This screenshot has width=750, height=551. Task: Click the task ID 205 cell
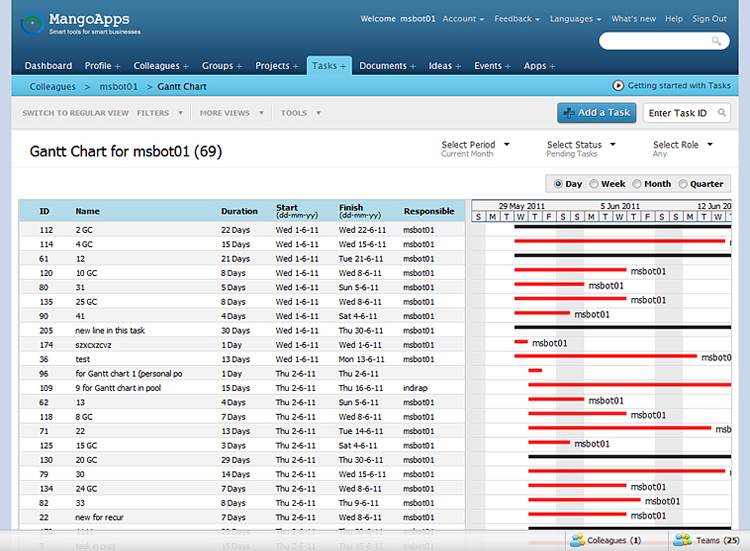click(x=46, y=331)
